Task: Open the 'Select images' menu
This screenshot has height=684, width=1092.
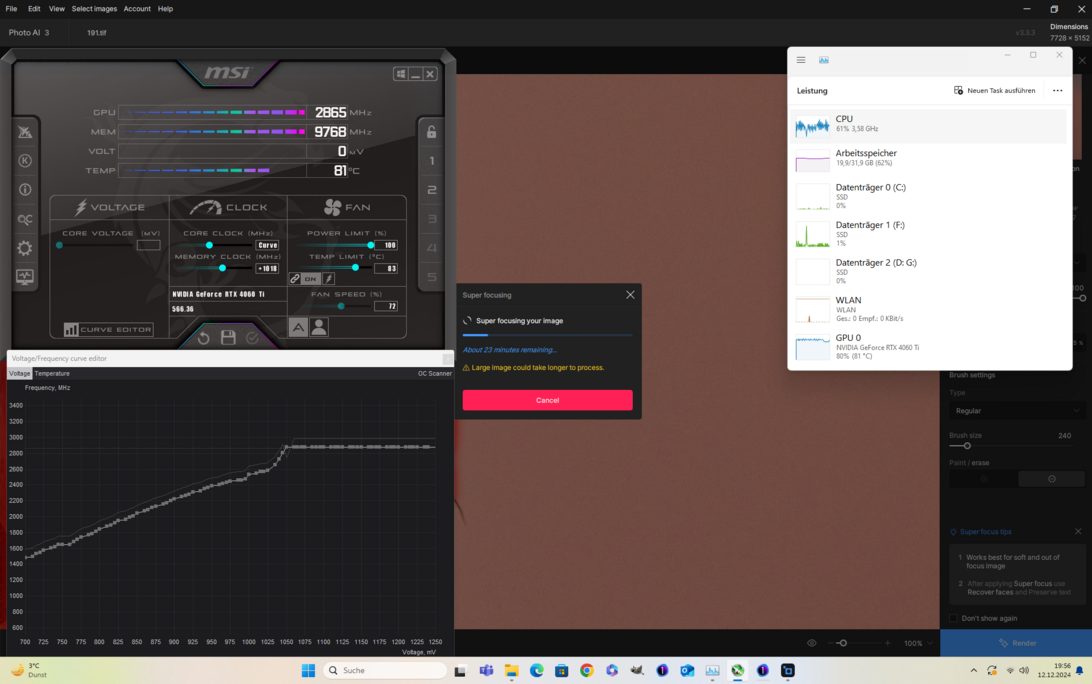Action: [x=94, y=9]
